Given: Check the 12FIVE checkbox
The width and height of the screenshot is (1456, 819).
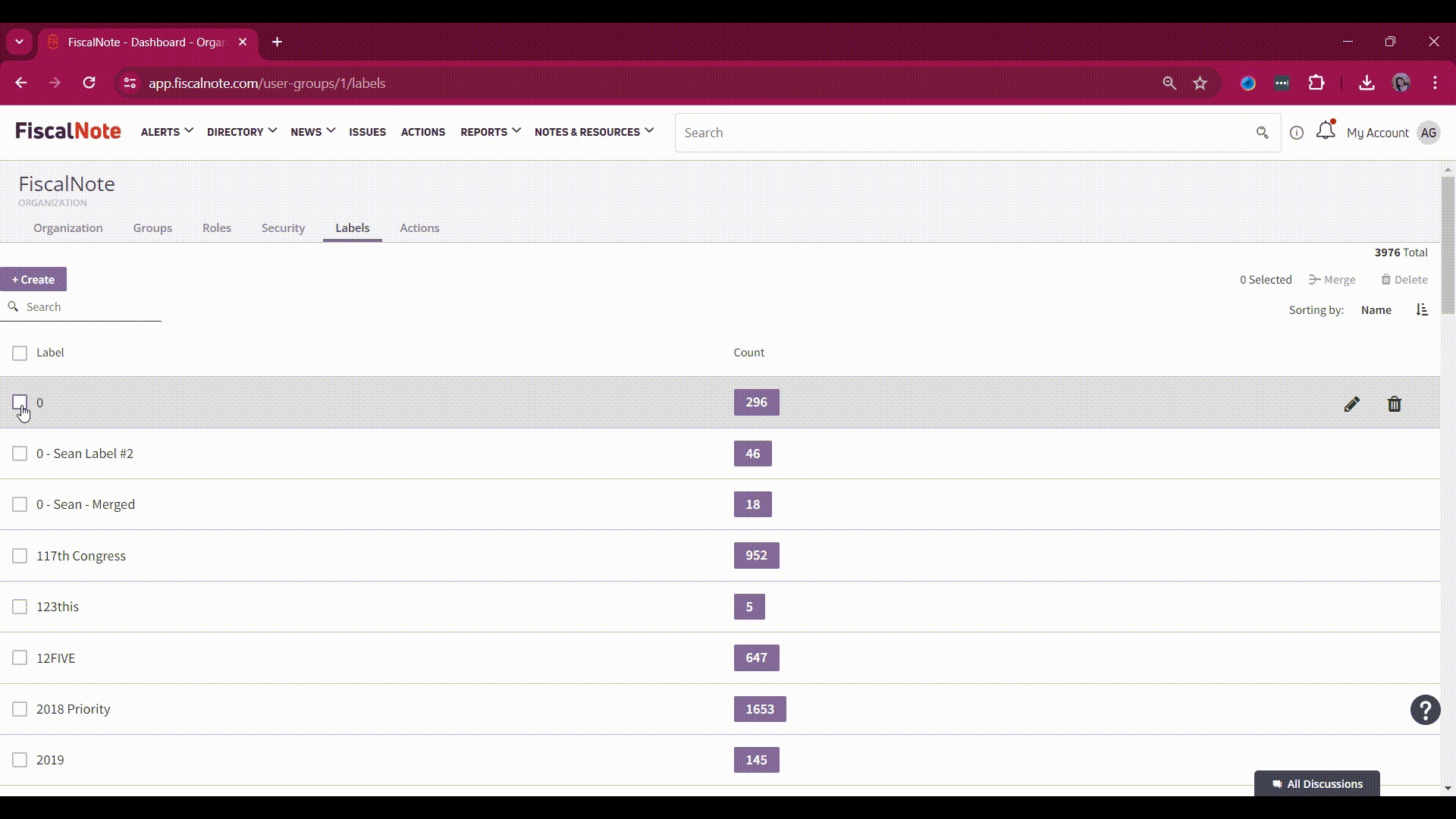Looking at the screenshot, I should (x=20, y=657).
